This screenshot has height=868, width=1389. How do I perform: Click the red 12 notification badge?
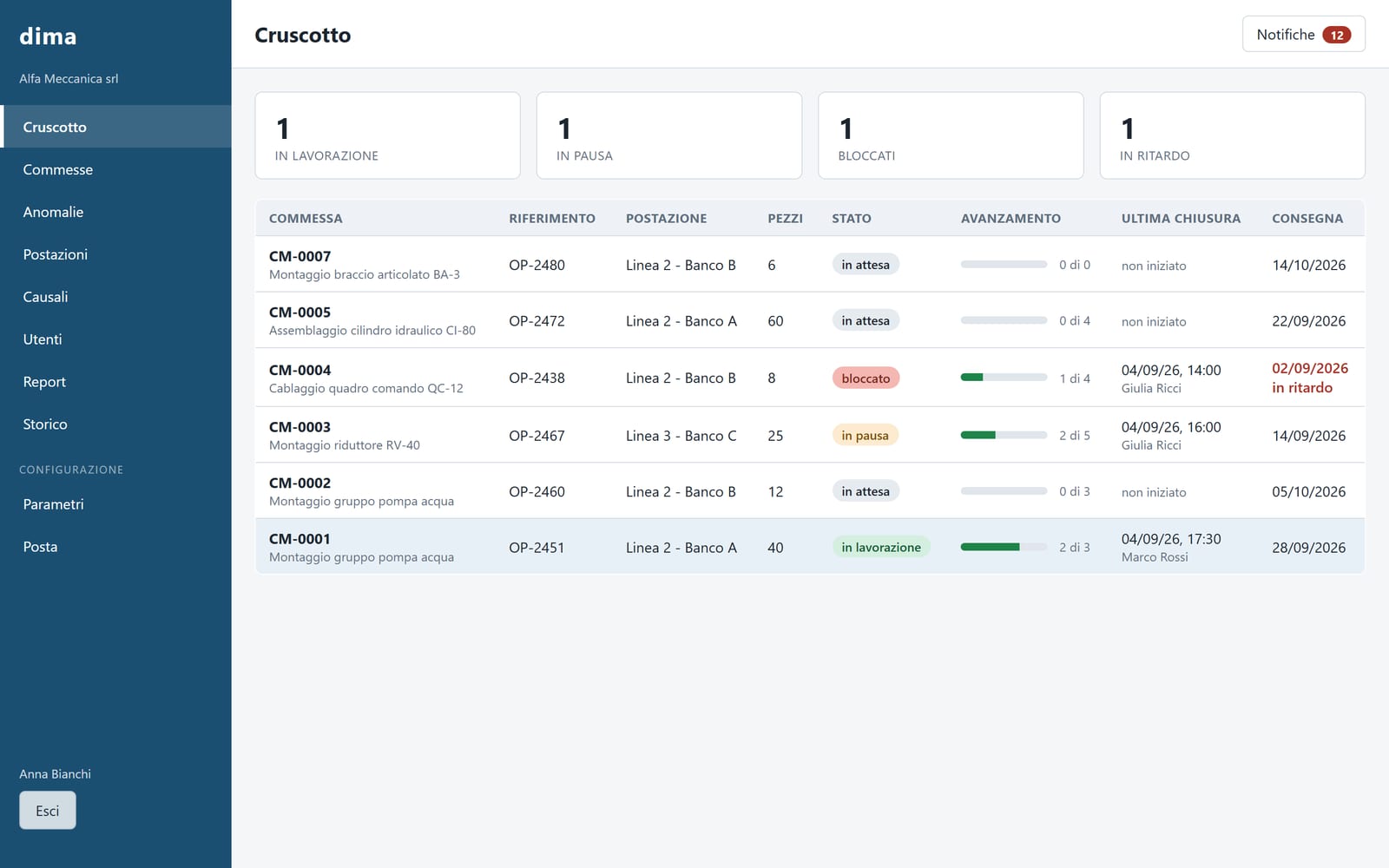tap(1336, 35)
